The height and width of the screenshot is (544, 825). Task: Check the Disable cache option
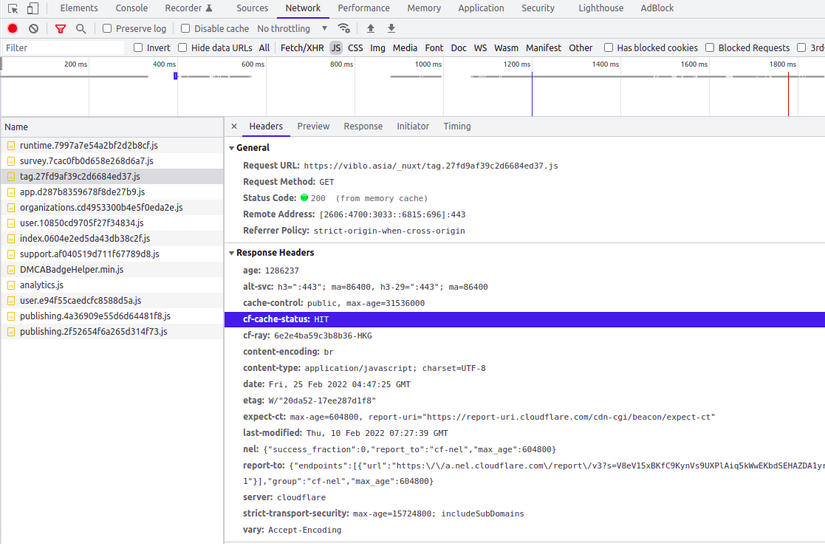(x=186, y=29)
